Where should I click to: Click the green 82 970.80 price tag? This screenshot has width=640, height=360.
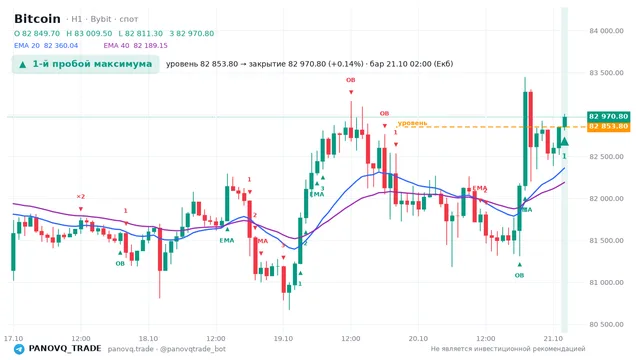tap(608, 117)
